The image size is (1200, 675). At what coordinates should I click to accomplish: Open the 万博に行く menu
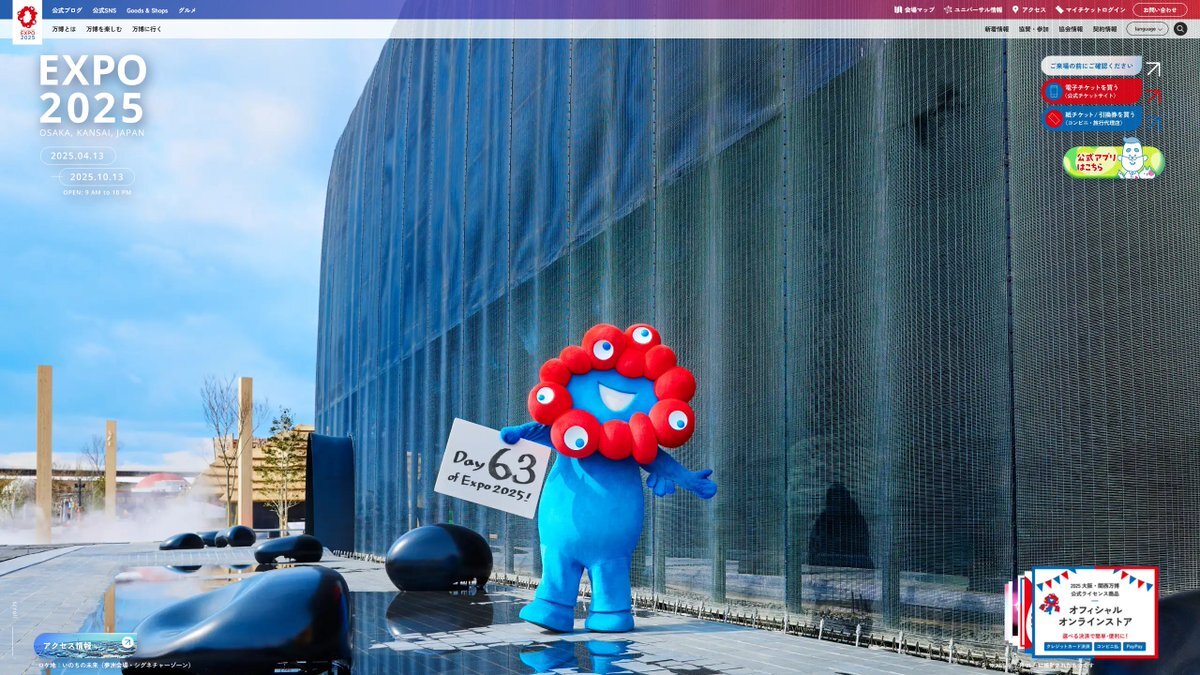pos(147,29)
